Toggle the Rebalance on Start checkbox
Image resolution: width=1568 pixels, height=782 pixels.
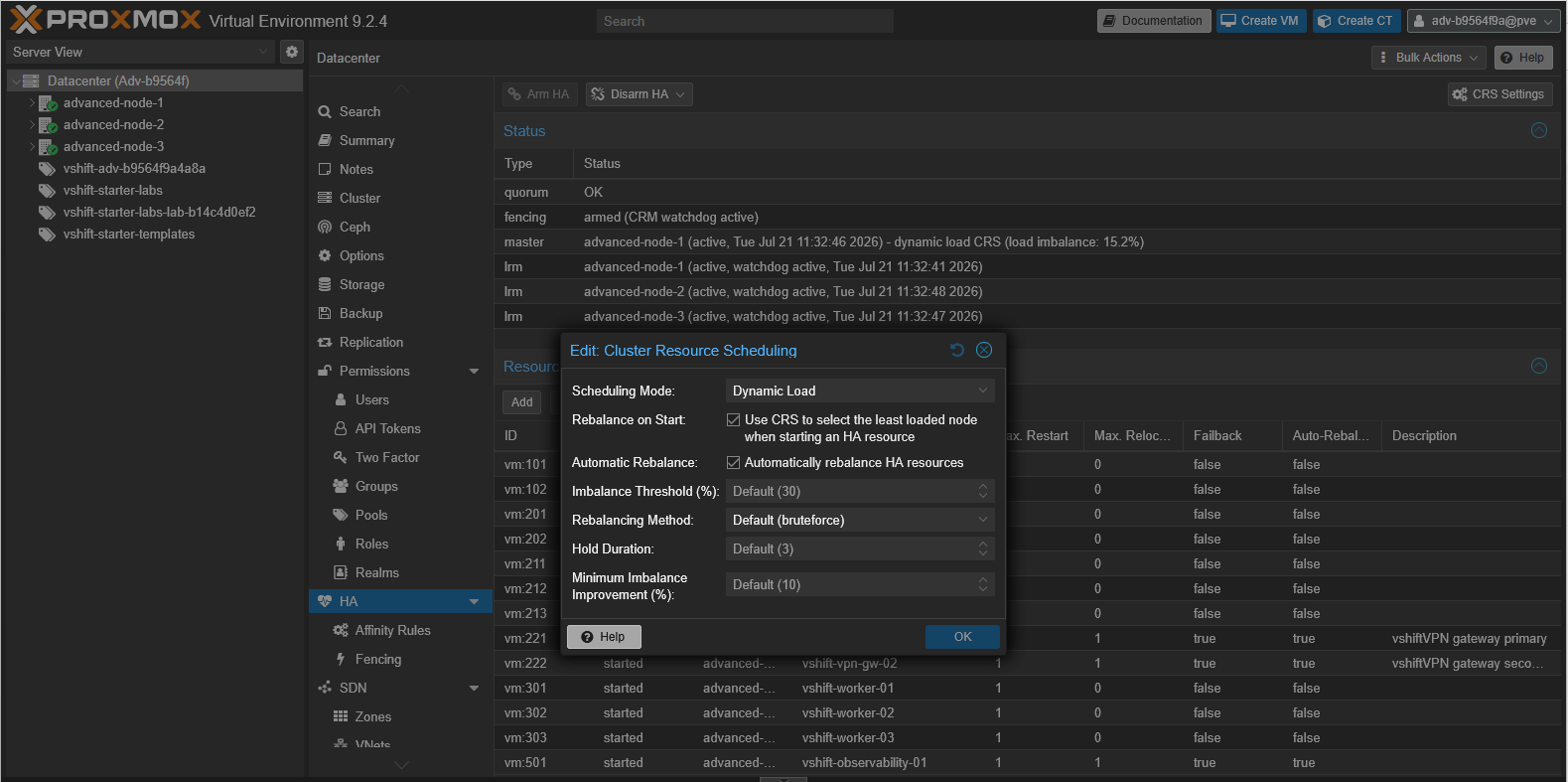(x=734, y=420)
